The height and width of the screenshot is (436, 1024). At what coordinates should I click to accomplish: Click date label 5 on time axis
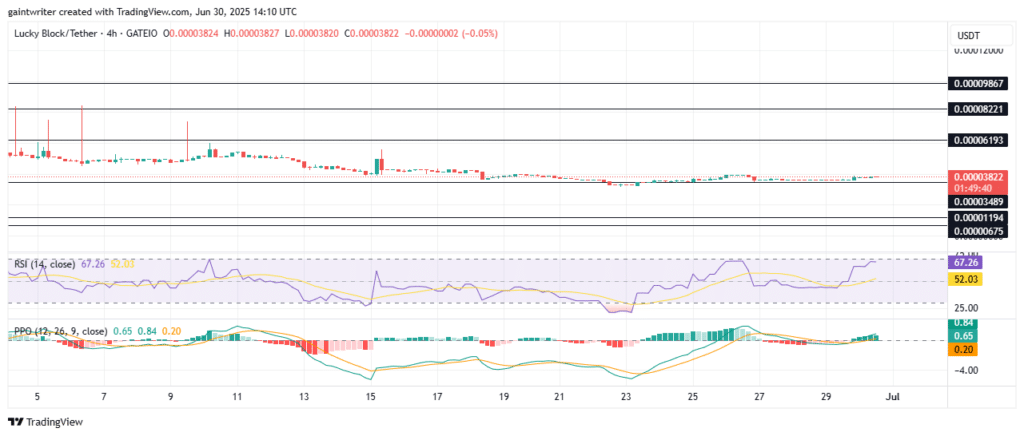pos(37,396)
